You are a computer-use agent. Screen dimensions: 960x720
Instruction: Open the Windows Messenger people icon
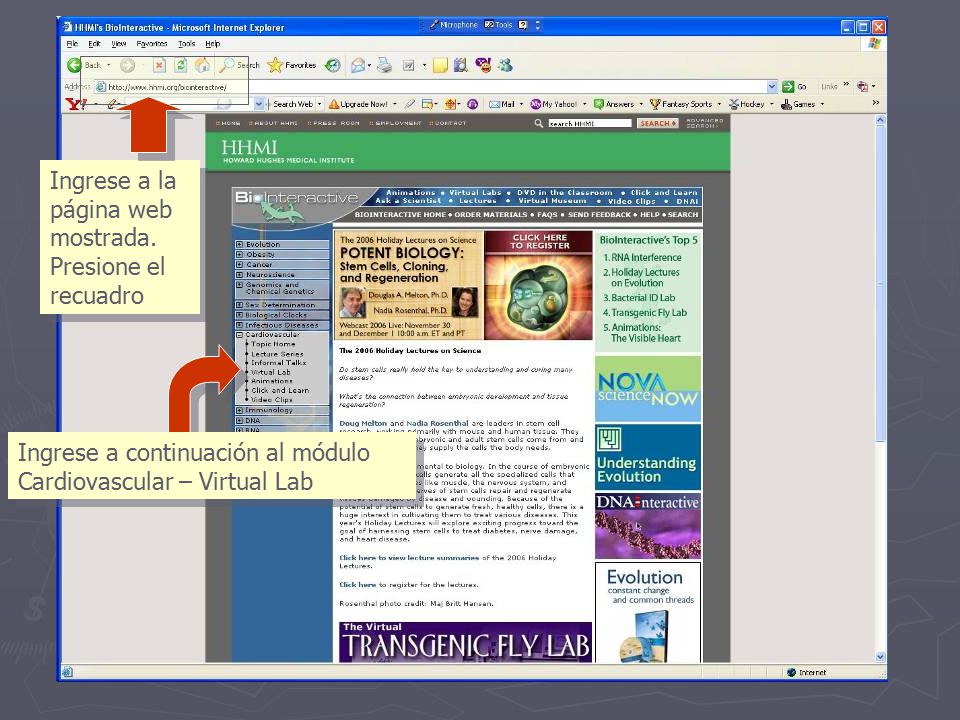tap(505, 65)
